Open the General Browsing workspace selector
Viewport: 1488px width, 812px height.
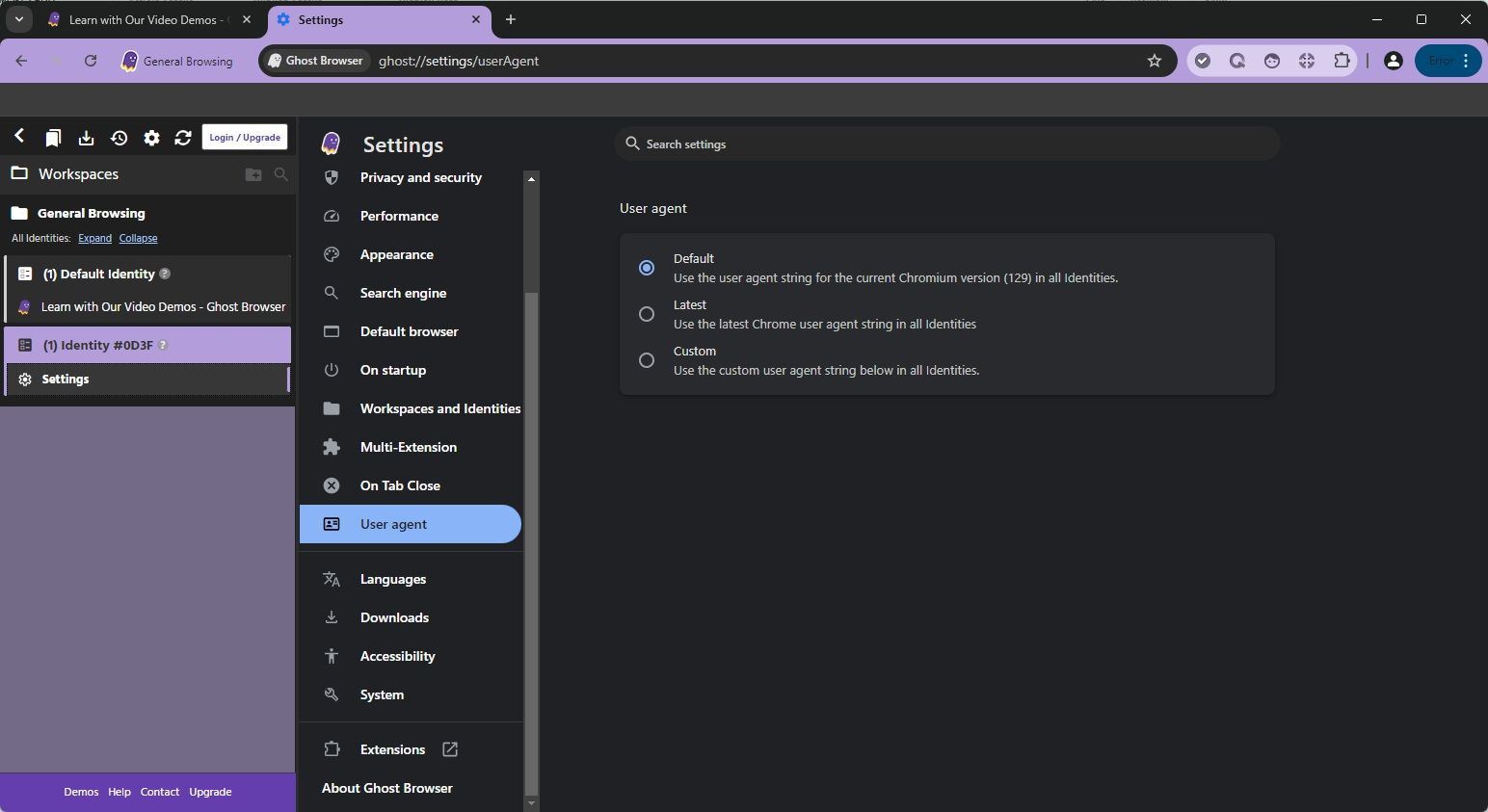click(x=177, y=61)
